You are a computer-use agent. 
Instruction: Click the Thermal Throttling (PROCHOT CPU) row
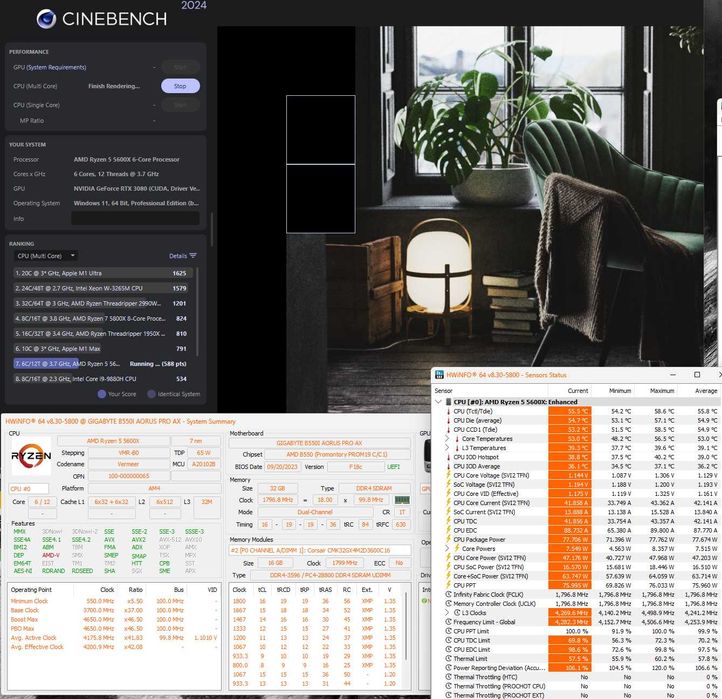[577, 686]
